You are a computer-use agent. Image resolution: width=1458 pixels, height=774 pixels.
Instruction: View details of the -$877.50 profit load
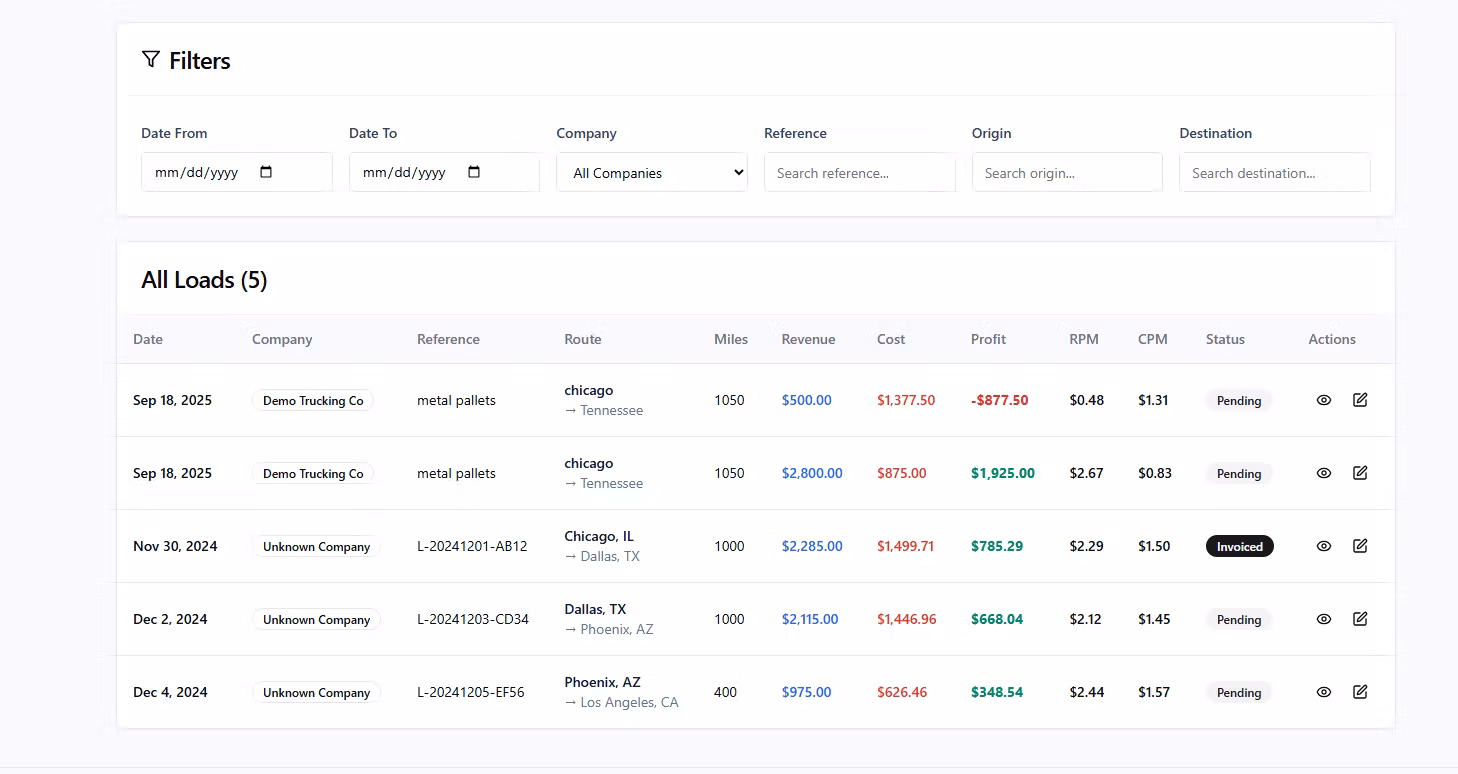[1323, 400]
